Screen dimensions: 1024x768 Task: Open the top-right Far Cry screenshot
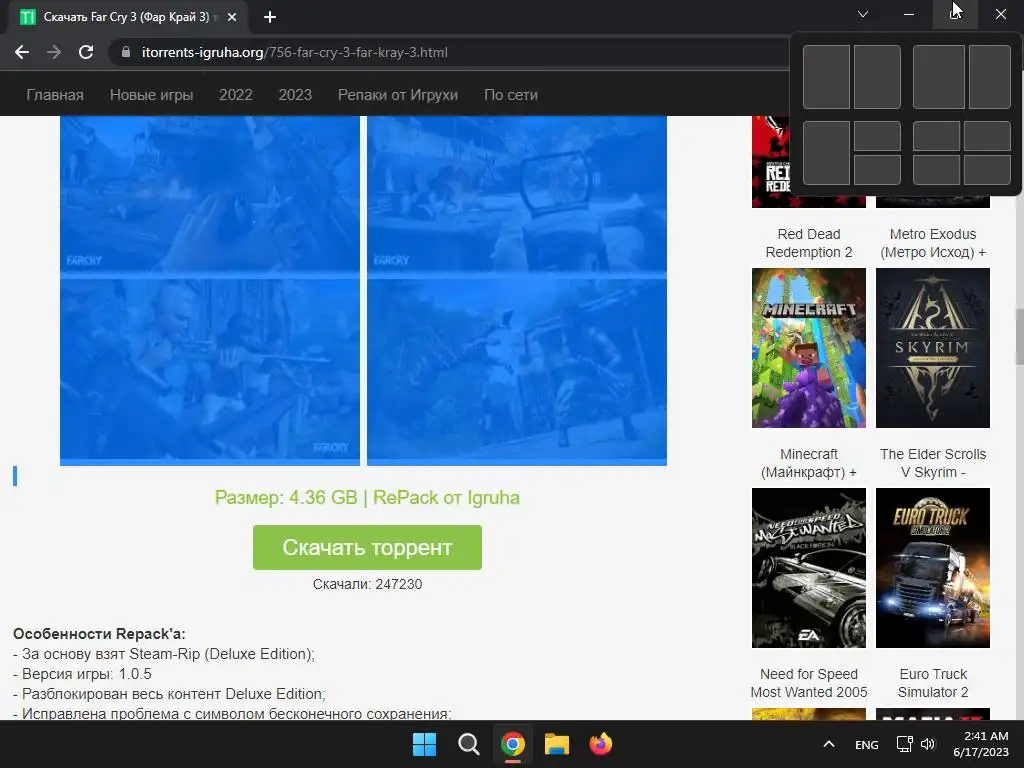point(517,194)
